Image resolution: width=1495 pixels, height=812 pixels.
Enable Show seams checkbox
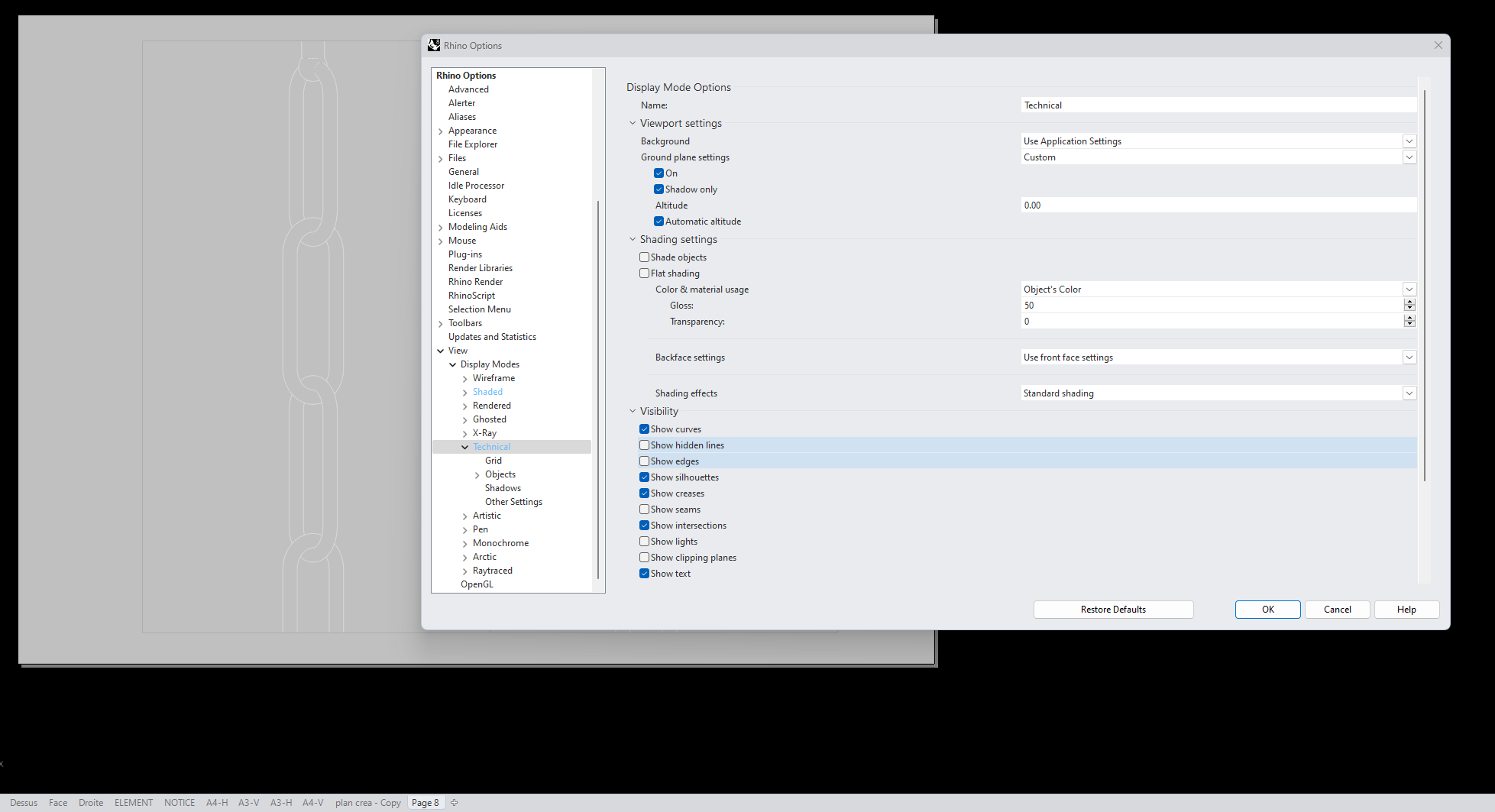coord(644,510)
